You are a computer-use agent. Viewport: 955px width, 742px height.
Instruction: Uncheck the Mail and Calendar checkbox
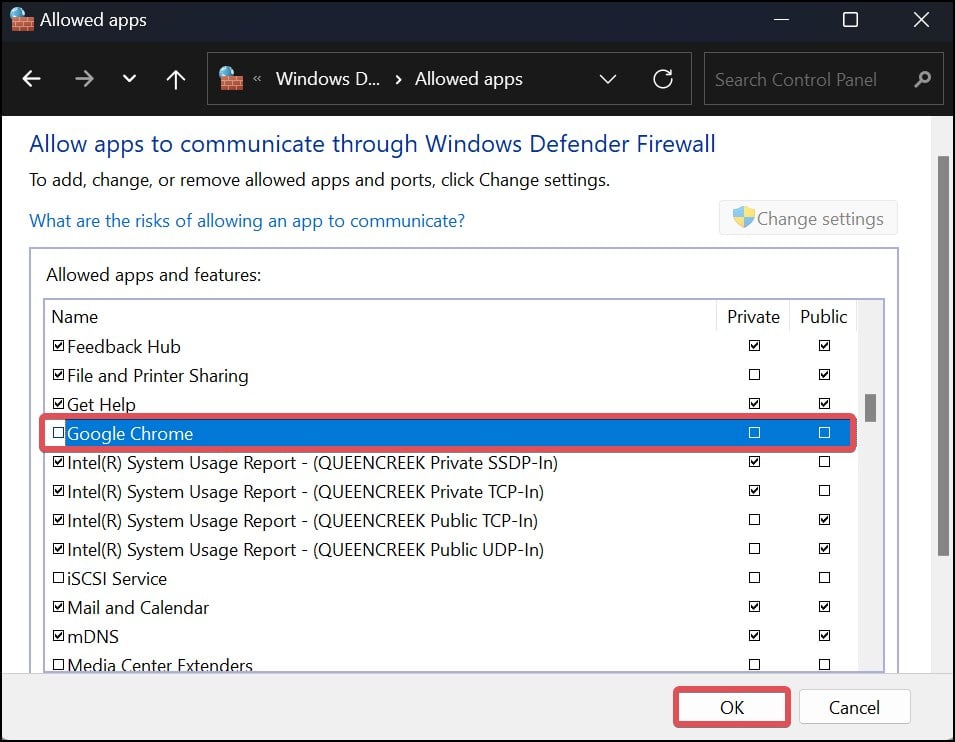pyautogui.click(x=58, y=607)
